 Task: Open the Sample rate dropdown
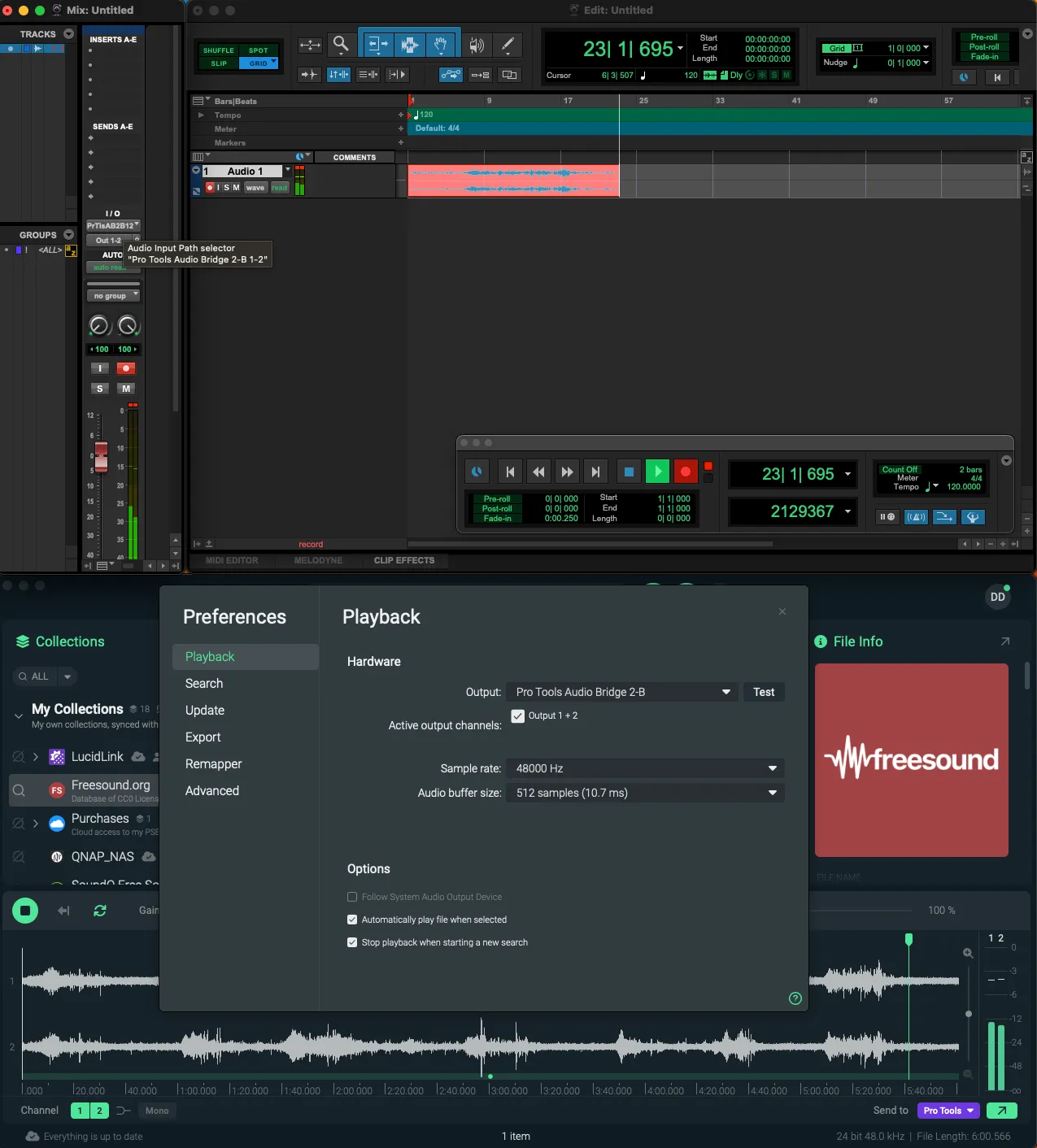point(645,768)
